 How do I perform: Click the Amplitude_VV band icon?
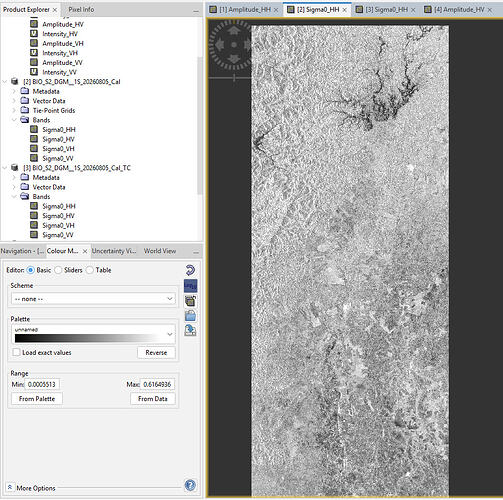point(34,62)
